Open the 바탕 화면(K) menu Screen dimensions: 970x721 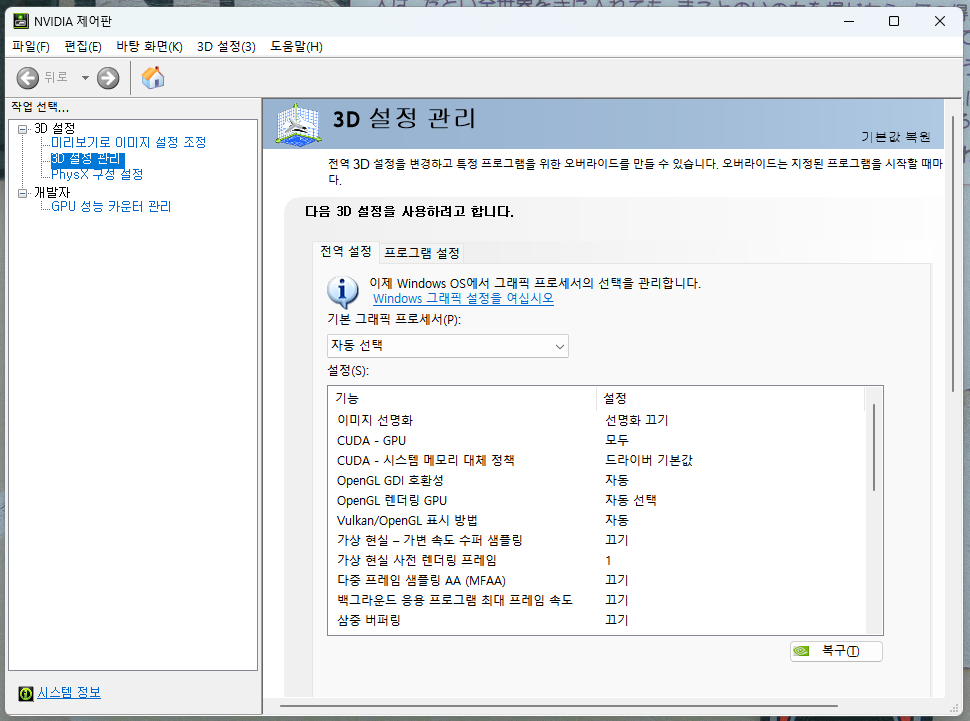(149, 46)
